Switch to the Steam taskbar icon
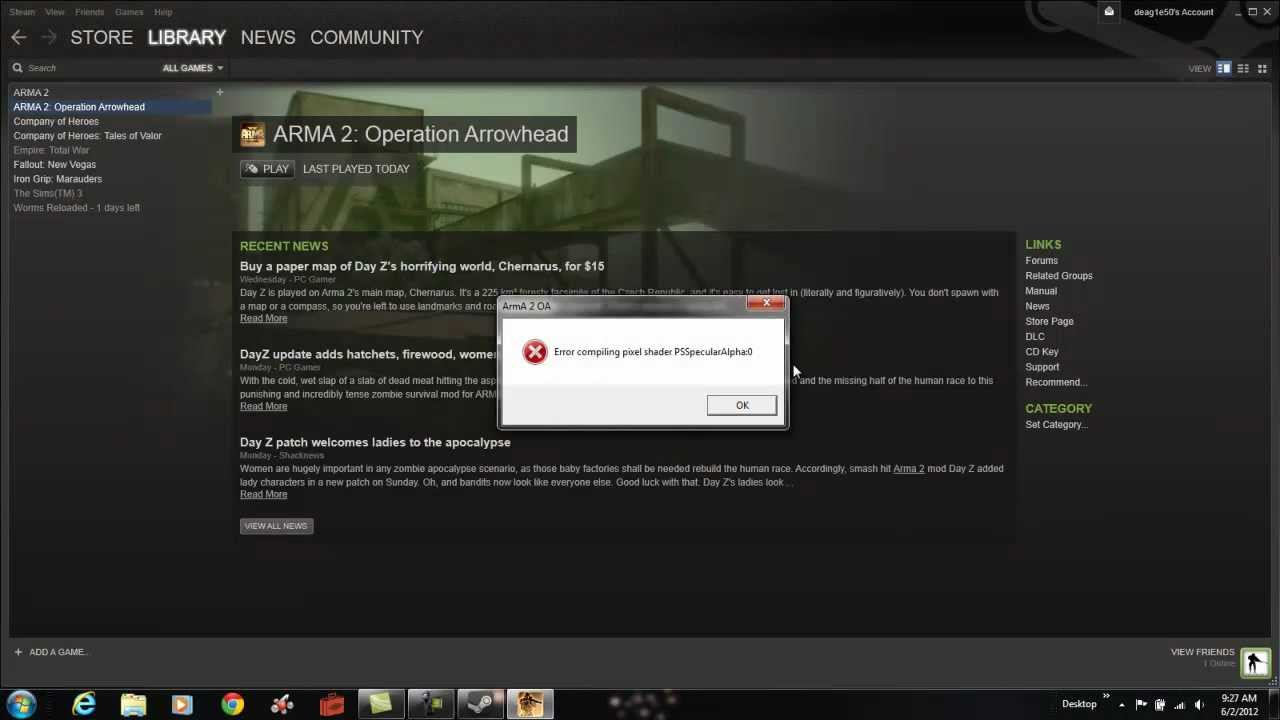The image size is (1280, 720). pos(479,704)
